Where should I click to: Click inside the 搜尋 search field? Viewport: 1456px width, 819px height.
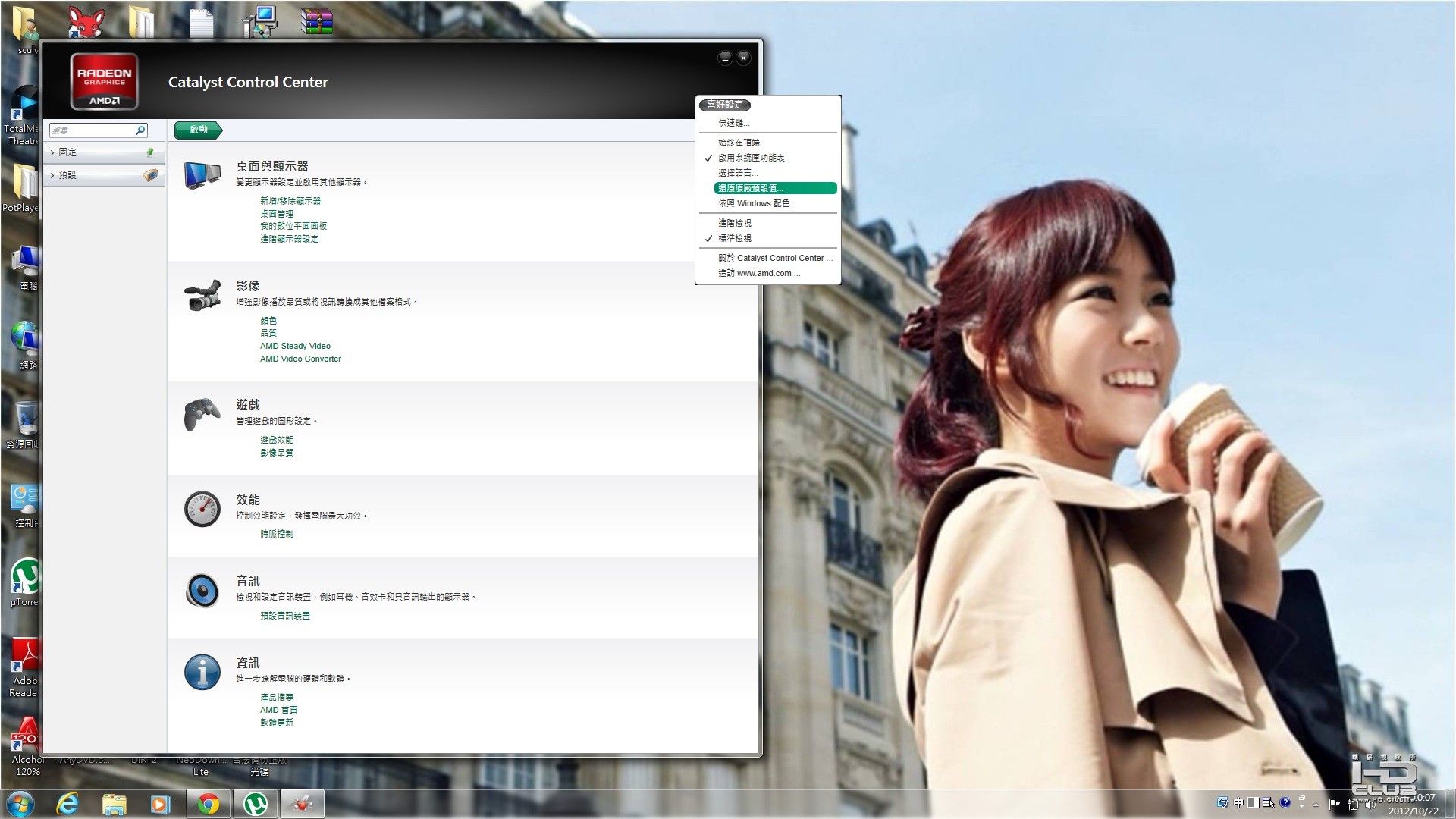click(x=91, y=130)
